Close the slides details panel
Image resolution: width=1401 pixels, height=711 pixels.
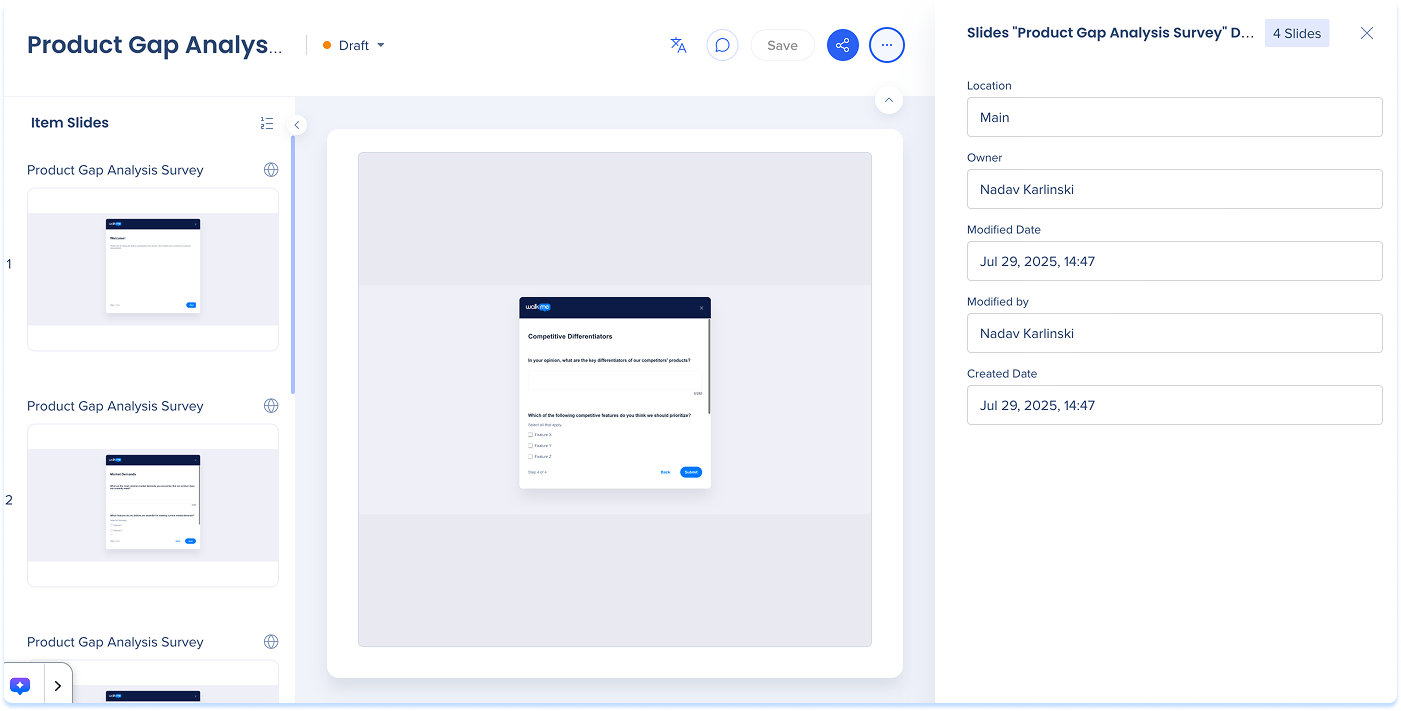point(1366,33)
